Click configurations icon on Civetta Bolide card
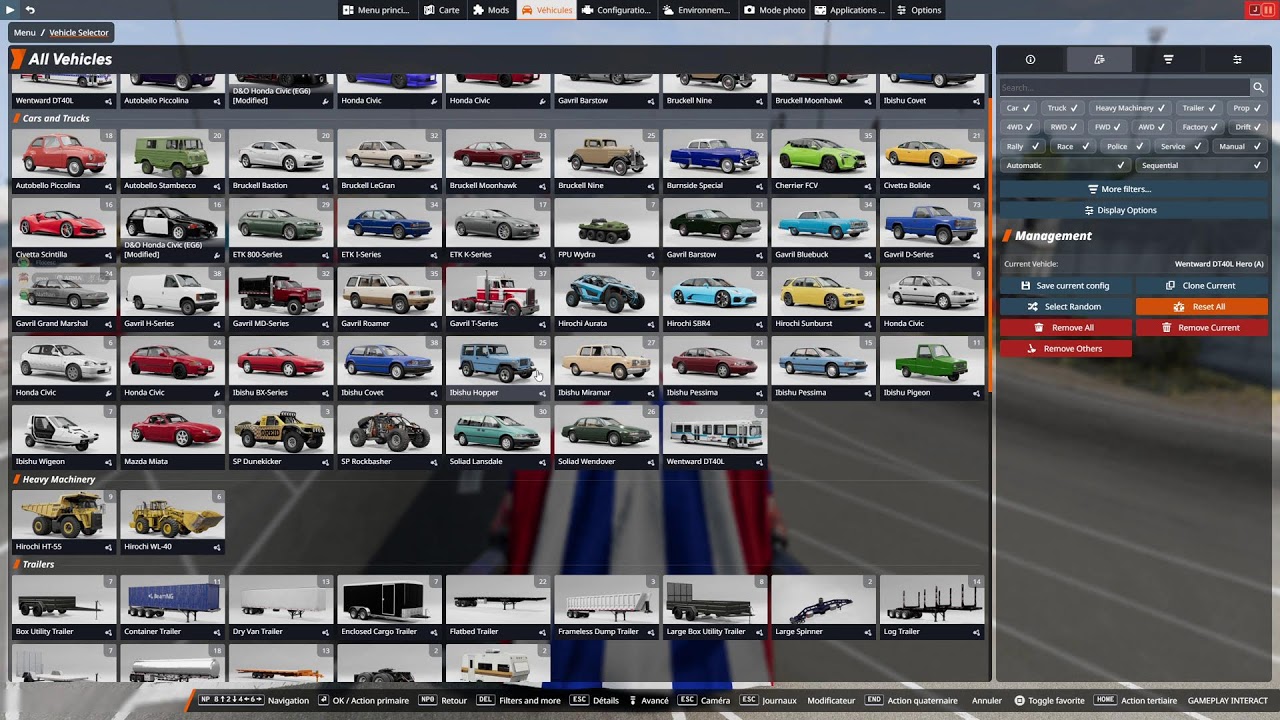Viewport: 1280px width, 720px height. 976,186
